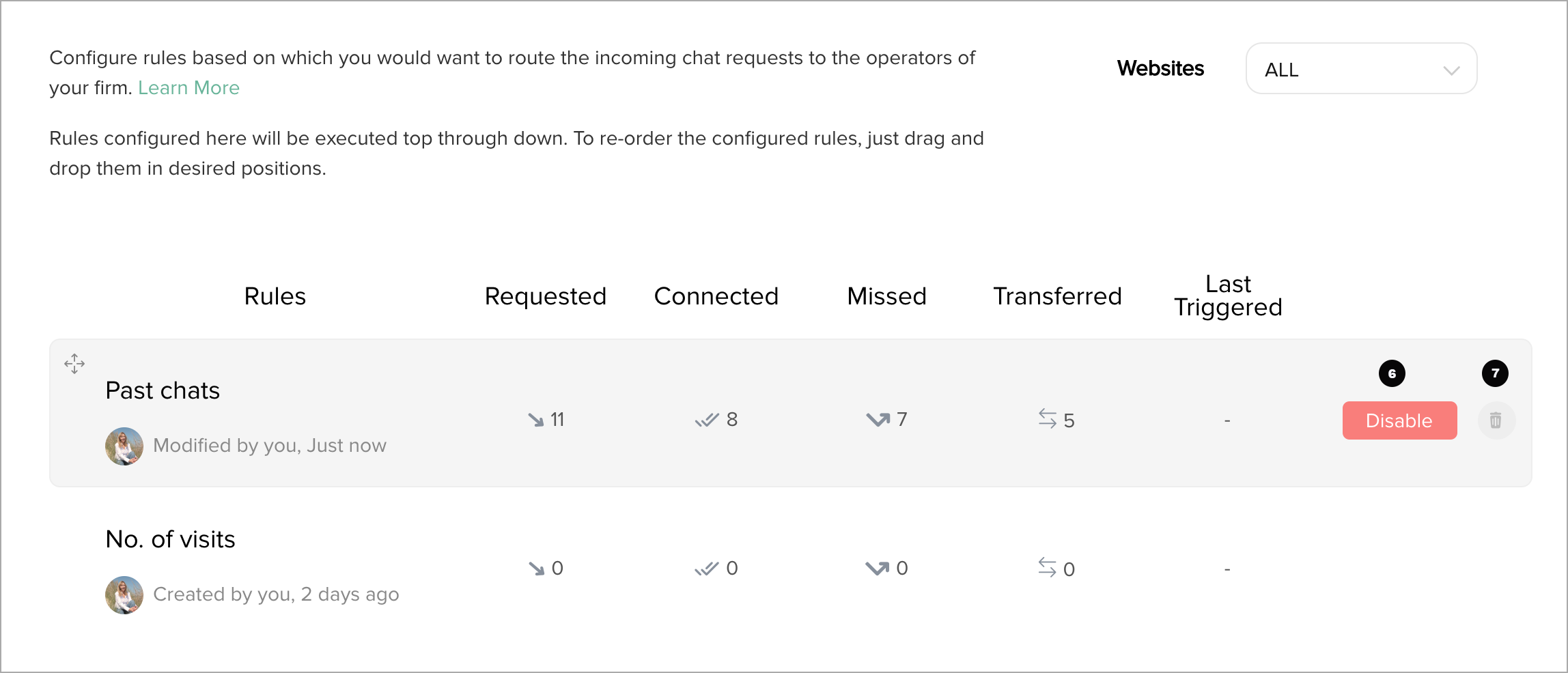
Task: Click the avatar beside Modified by you
Action: (124, 446)
